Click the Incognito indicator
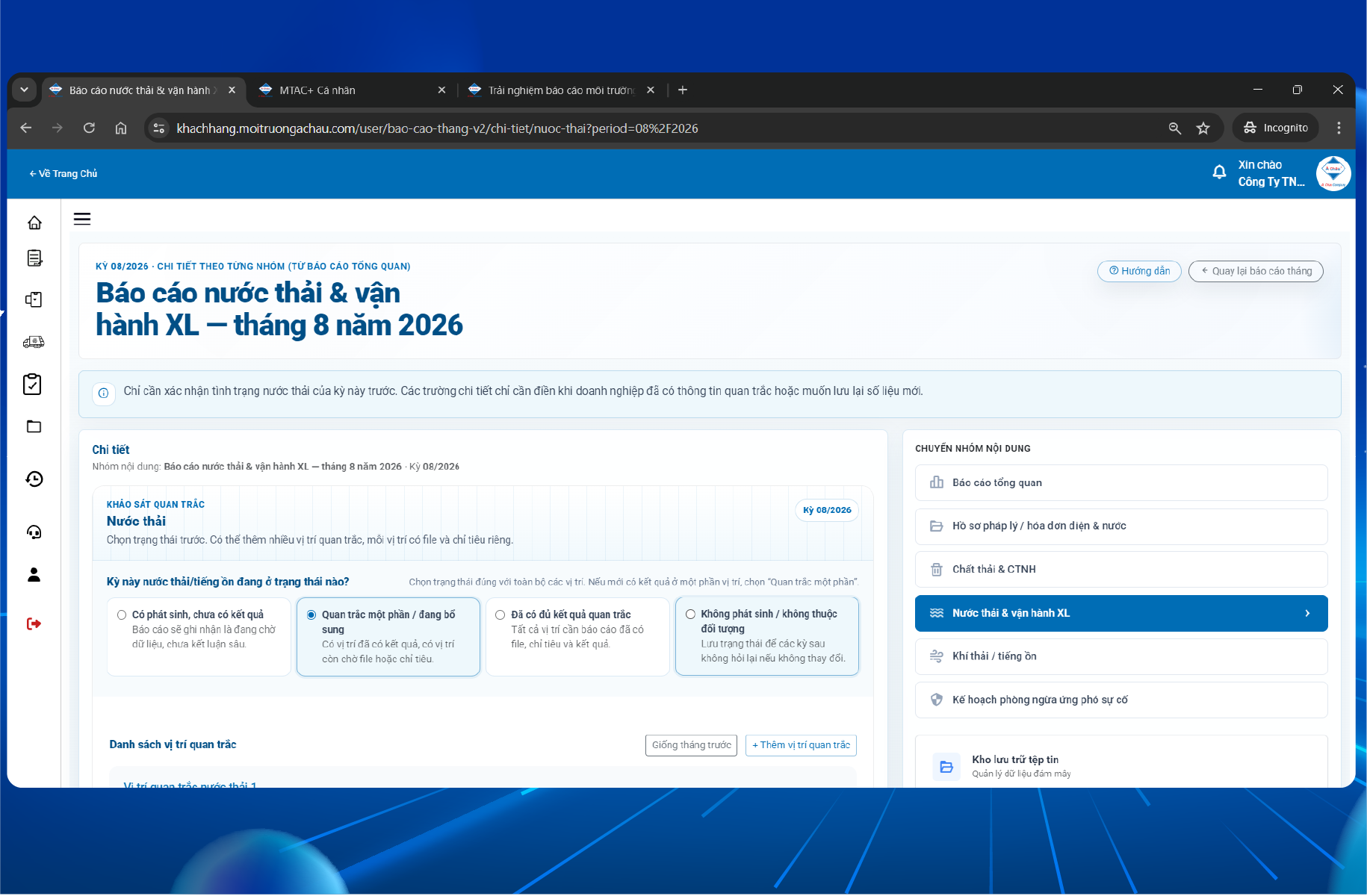1367x896 pixels. click(1276, 128)
